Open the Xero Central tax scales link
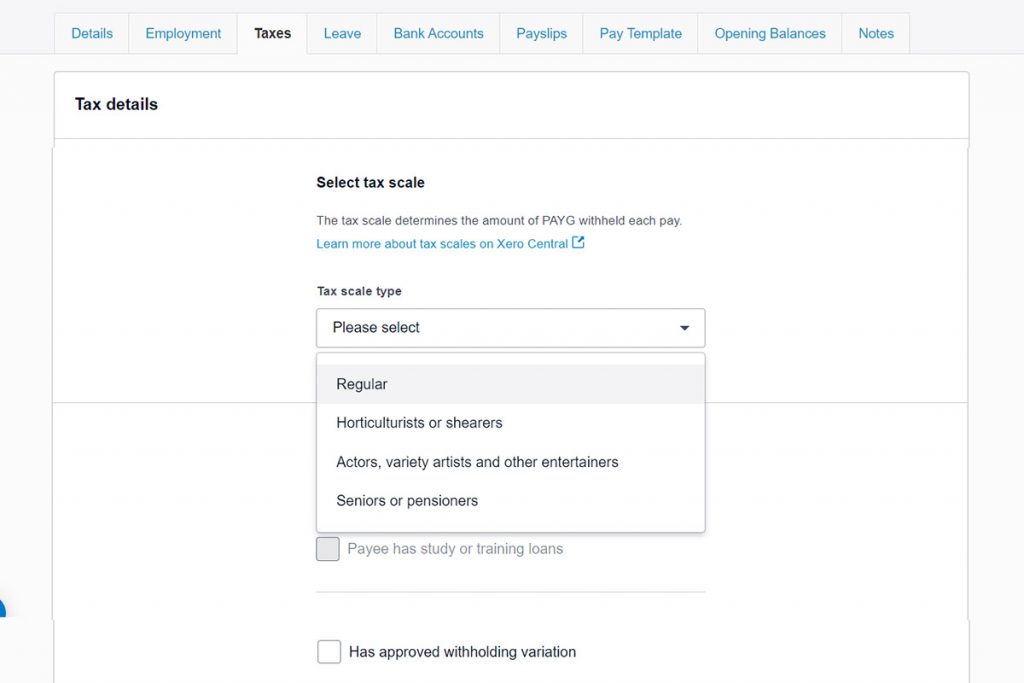Screen dimensions: 1024x683 coord(443,242)
